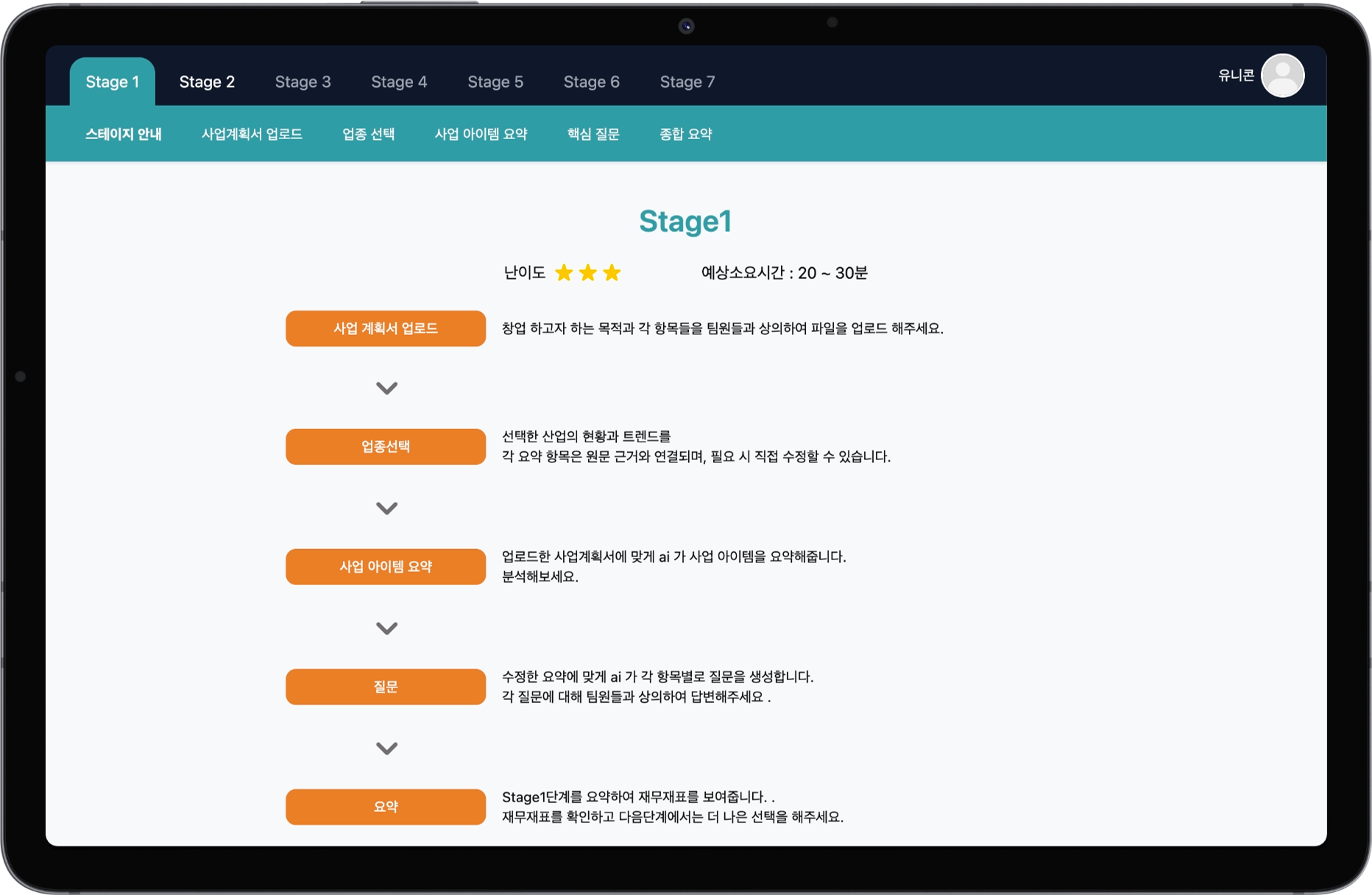Select 사업계획서 업로드 in the sub-navigation
The image size is (1372, 895).
252,134
